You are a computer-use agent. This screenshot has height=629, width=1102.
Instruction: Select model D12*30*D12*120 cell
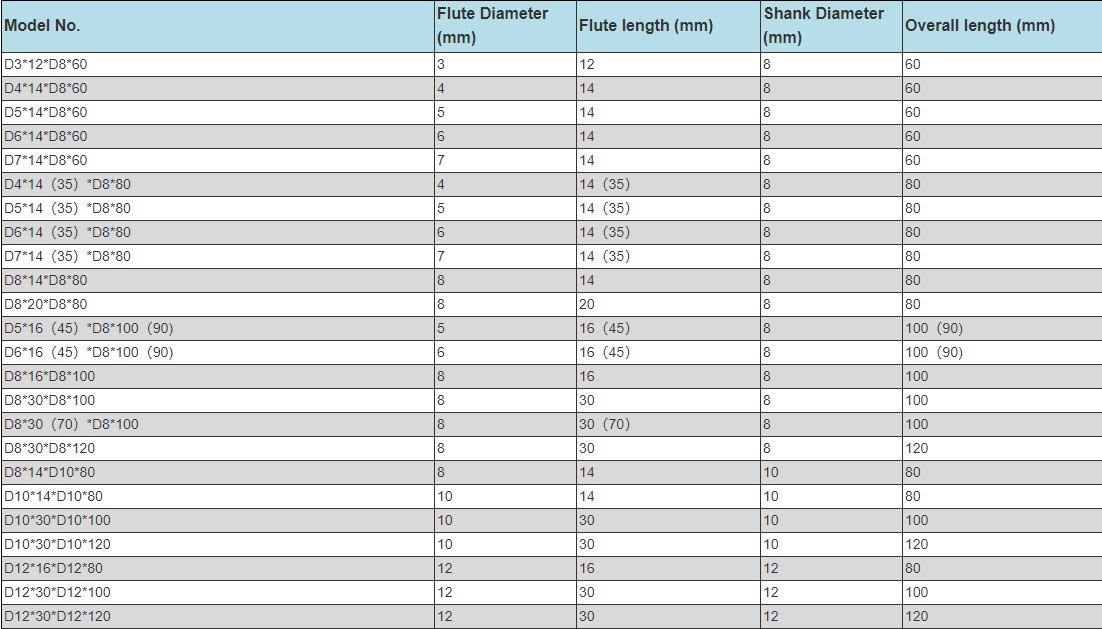(218, 616)
